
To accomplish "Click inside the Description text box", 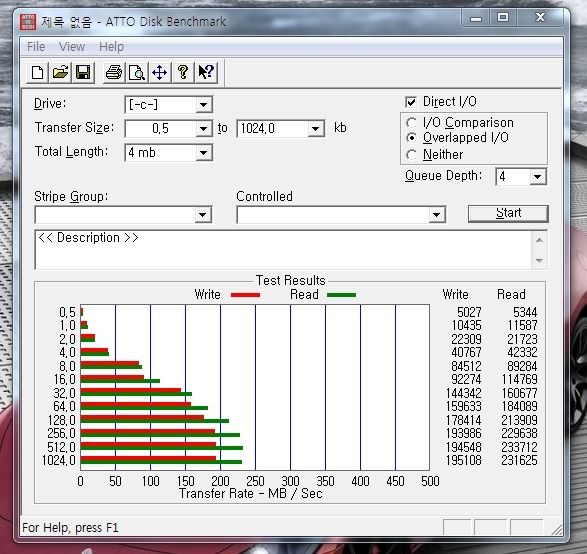I will [x=283, y=250].
